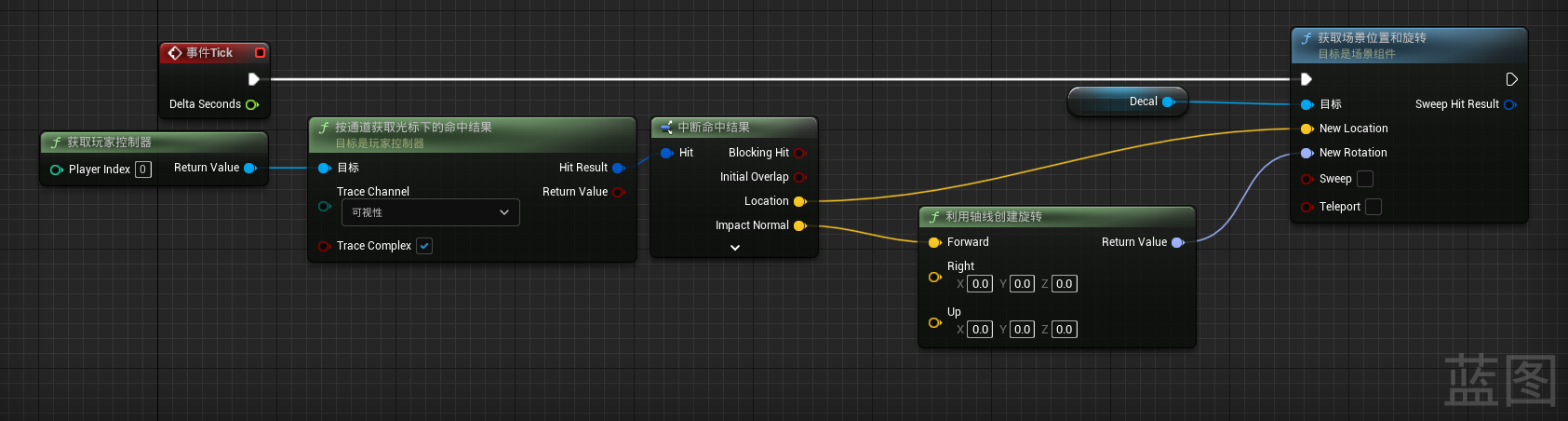Image resolution: width=1568 pixels, height=421 pixels.
Task: Edit the Up vector X value
Action: coord(980,330)
